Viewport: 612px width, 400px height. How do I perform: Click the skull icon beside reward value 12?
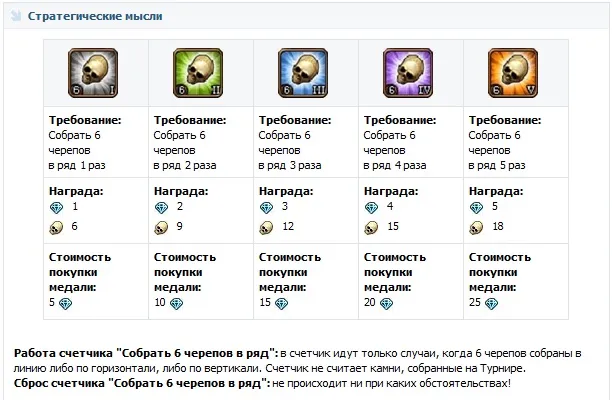[266, 227]
